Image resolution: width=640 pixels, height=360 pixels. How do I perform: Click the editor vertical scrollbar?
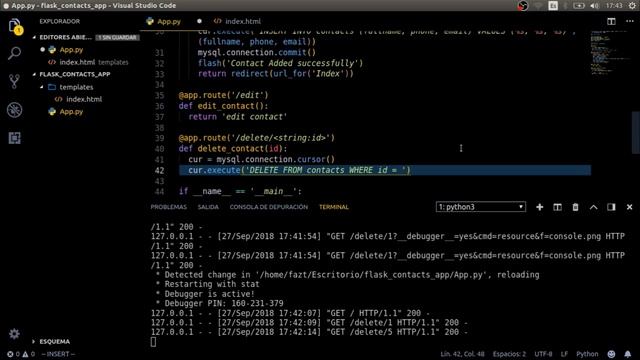coord(636,133)
